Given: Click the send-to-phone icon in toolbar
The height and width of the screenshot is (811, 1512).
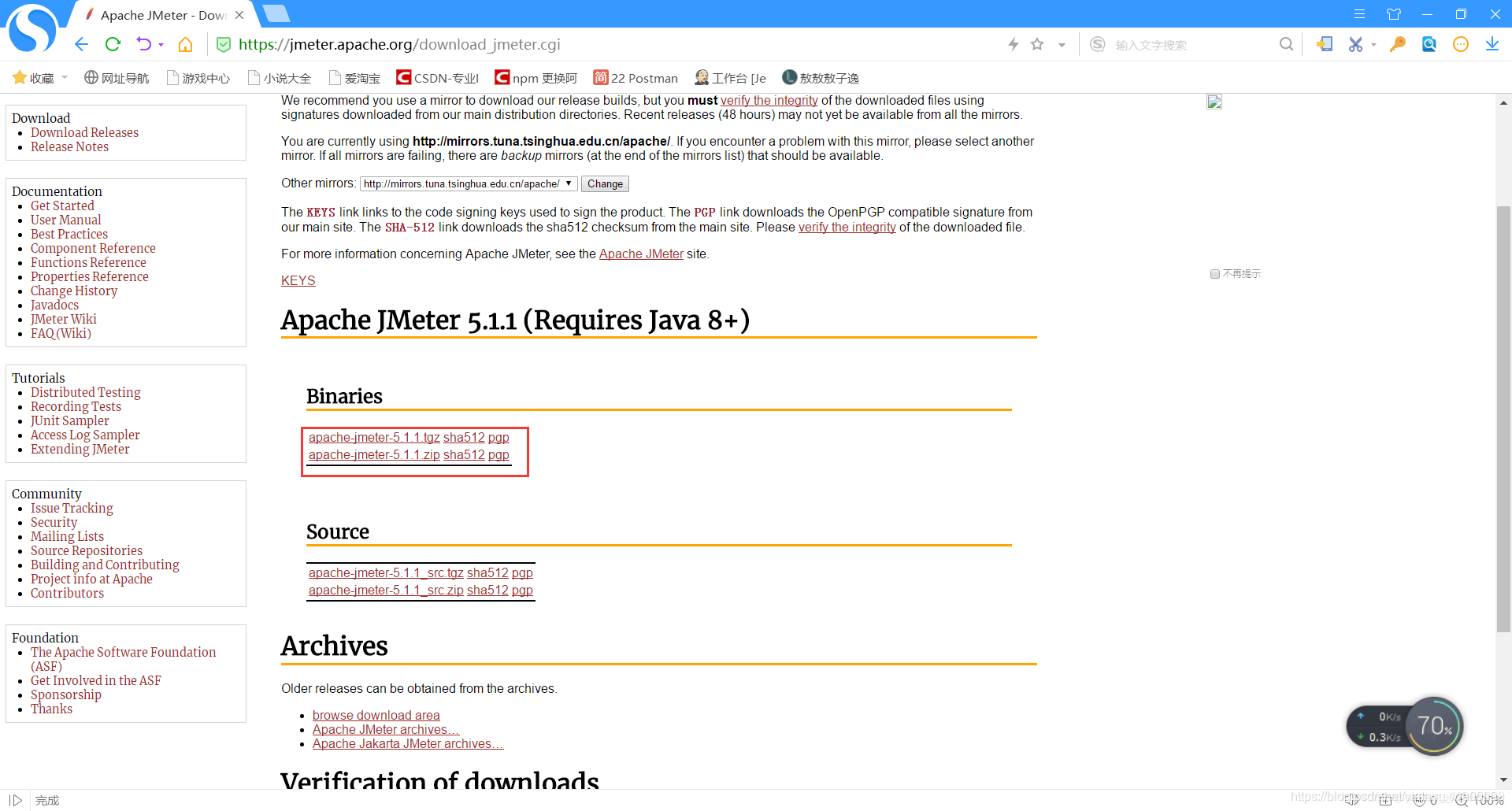Looking at the screenshot, I should tap(1325, 44).
